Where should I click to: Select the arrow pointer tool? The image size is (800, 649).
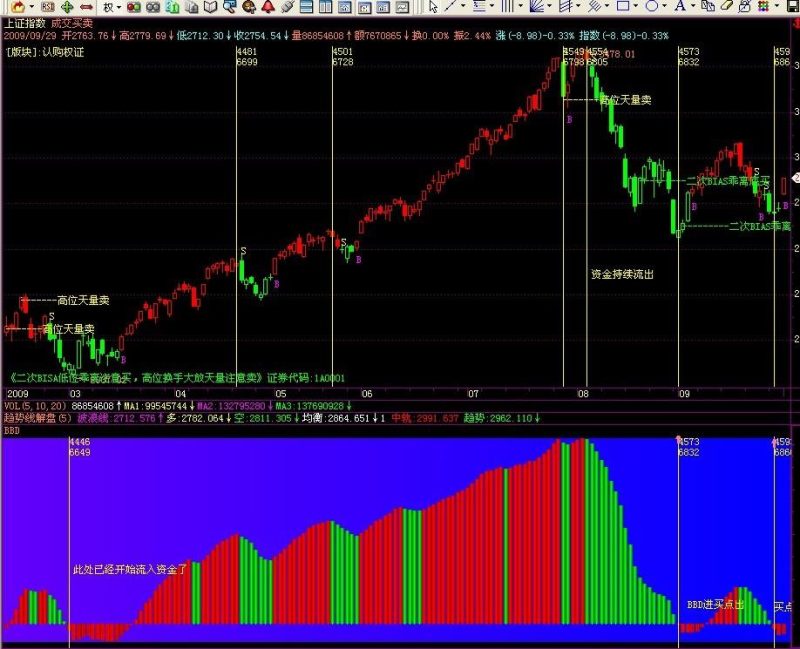[x=433, y=7]
